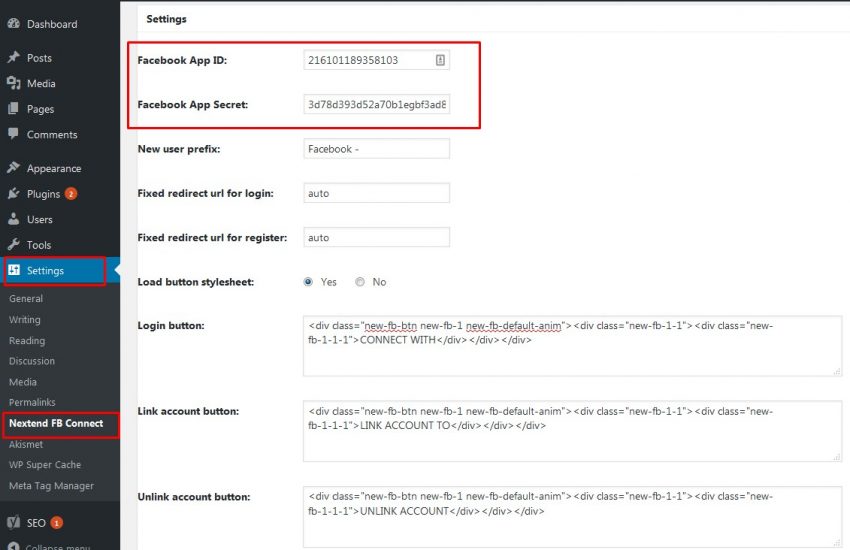Screen dimensions: 850x550
Task: Go to Writing settings submenu
Action: tap(24, 319)
